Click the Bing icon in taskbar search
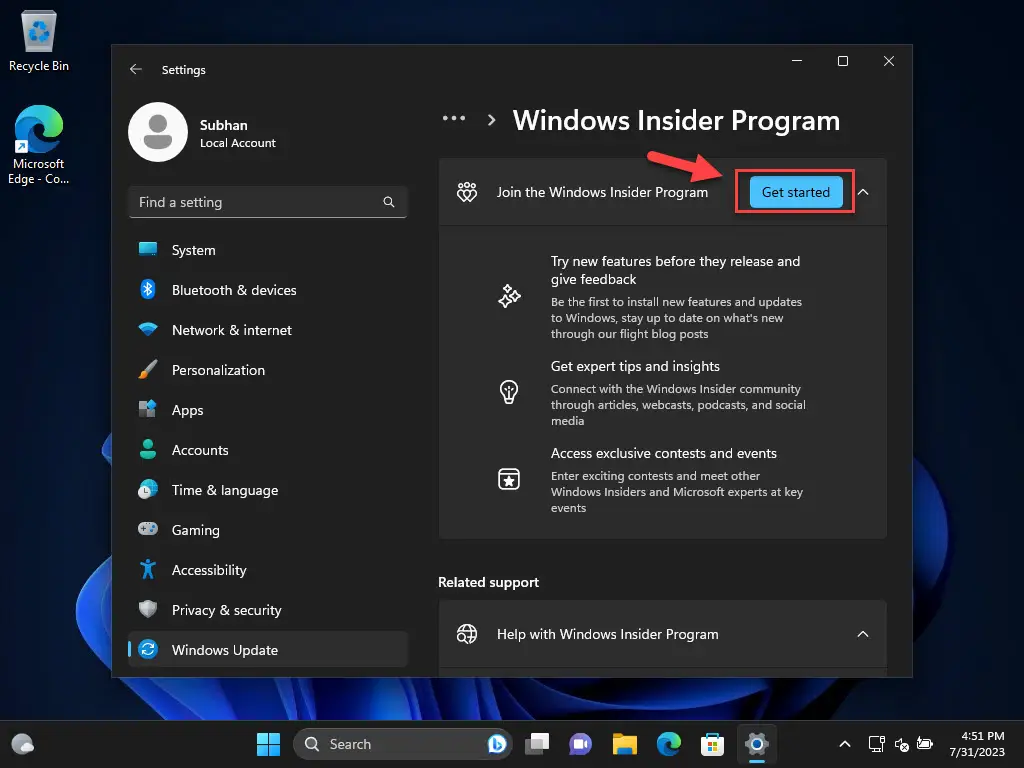1024x768 pixels. tap(496, 744)
